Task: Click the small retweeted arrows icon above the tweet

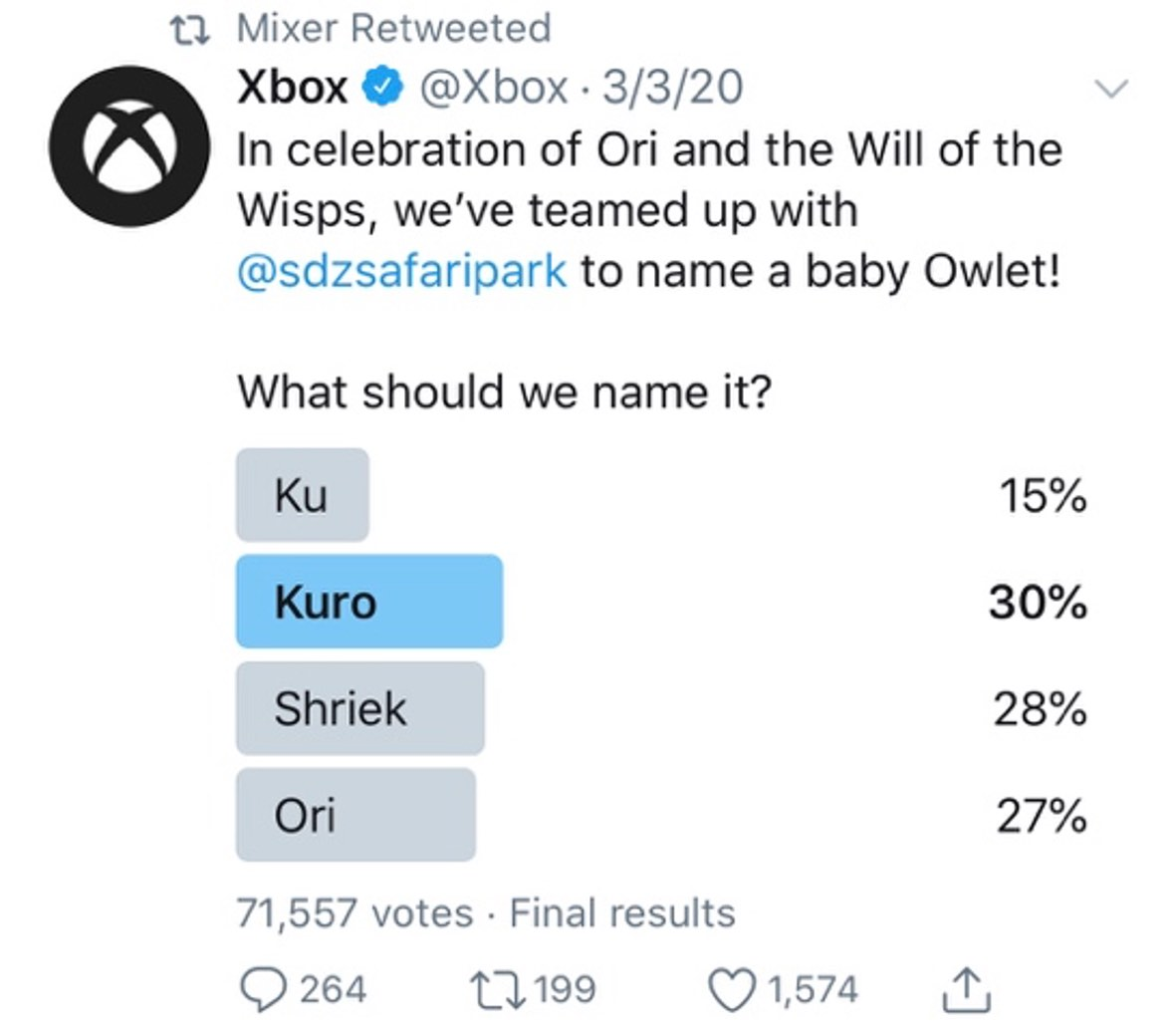Action: [x=189, y=29]
